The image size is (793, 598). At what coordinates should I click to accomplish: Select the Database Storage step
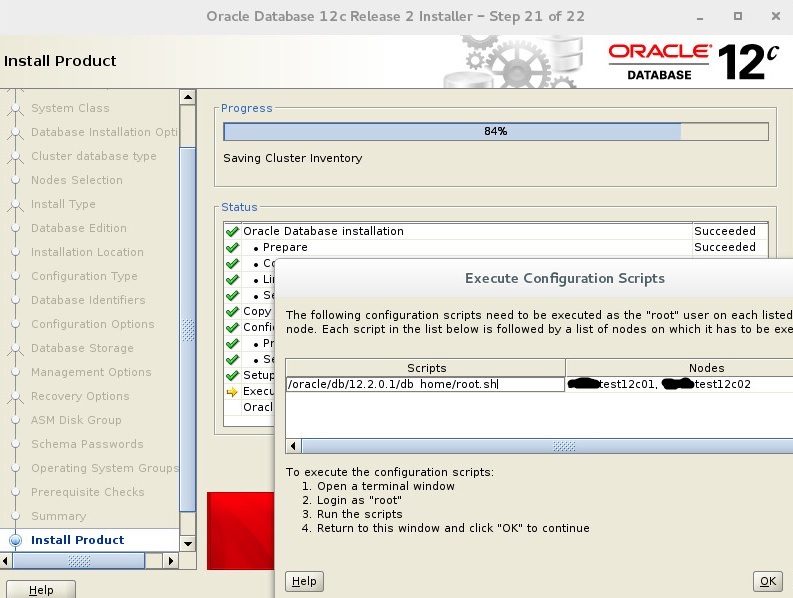pos(82,348)
